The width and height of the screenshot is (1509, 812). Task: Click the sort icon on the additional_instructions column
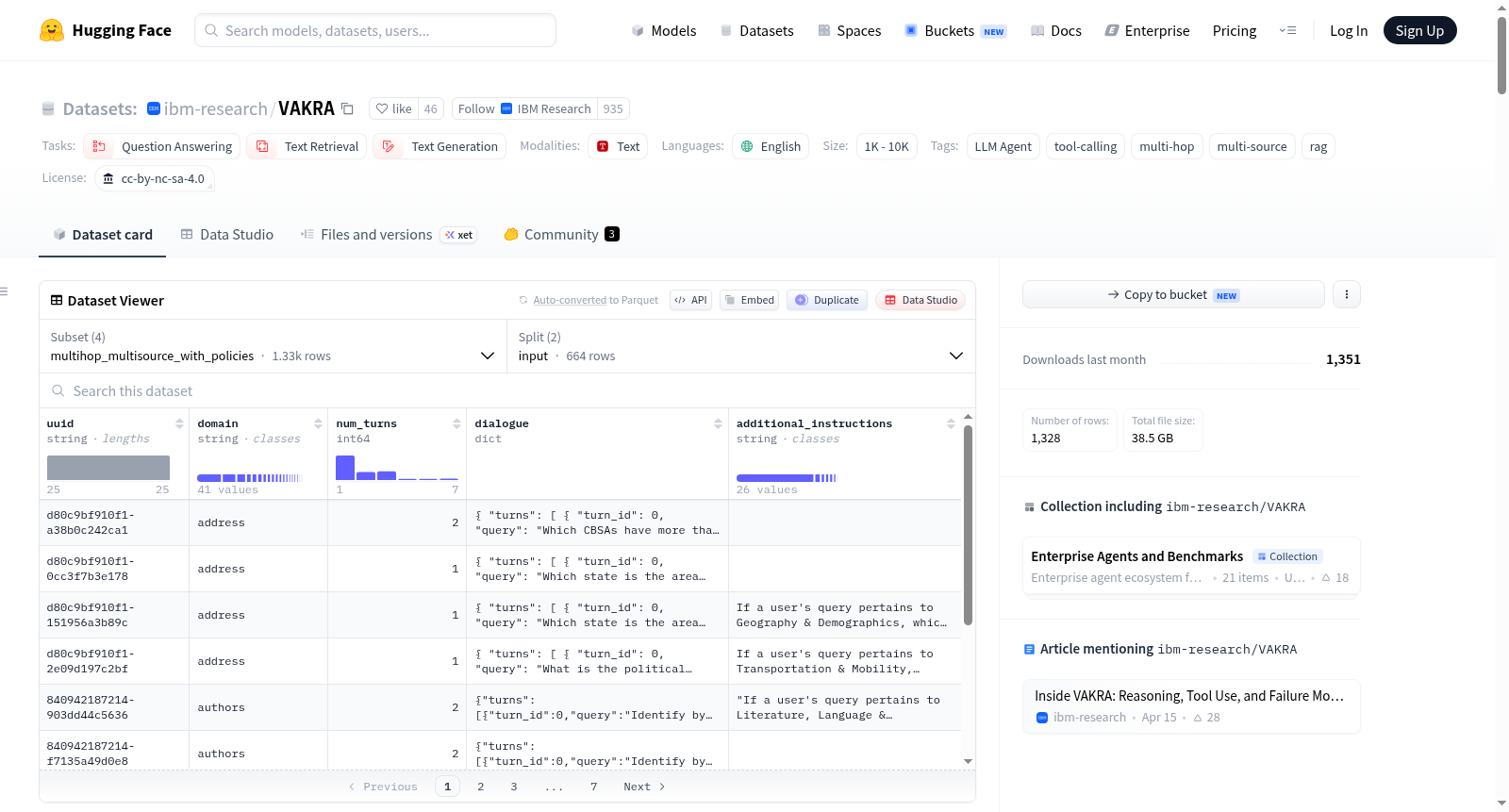pos(951,423)
